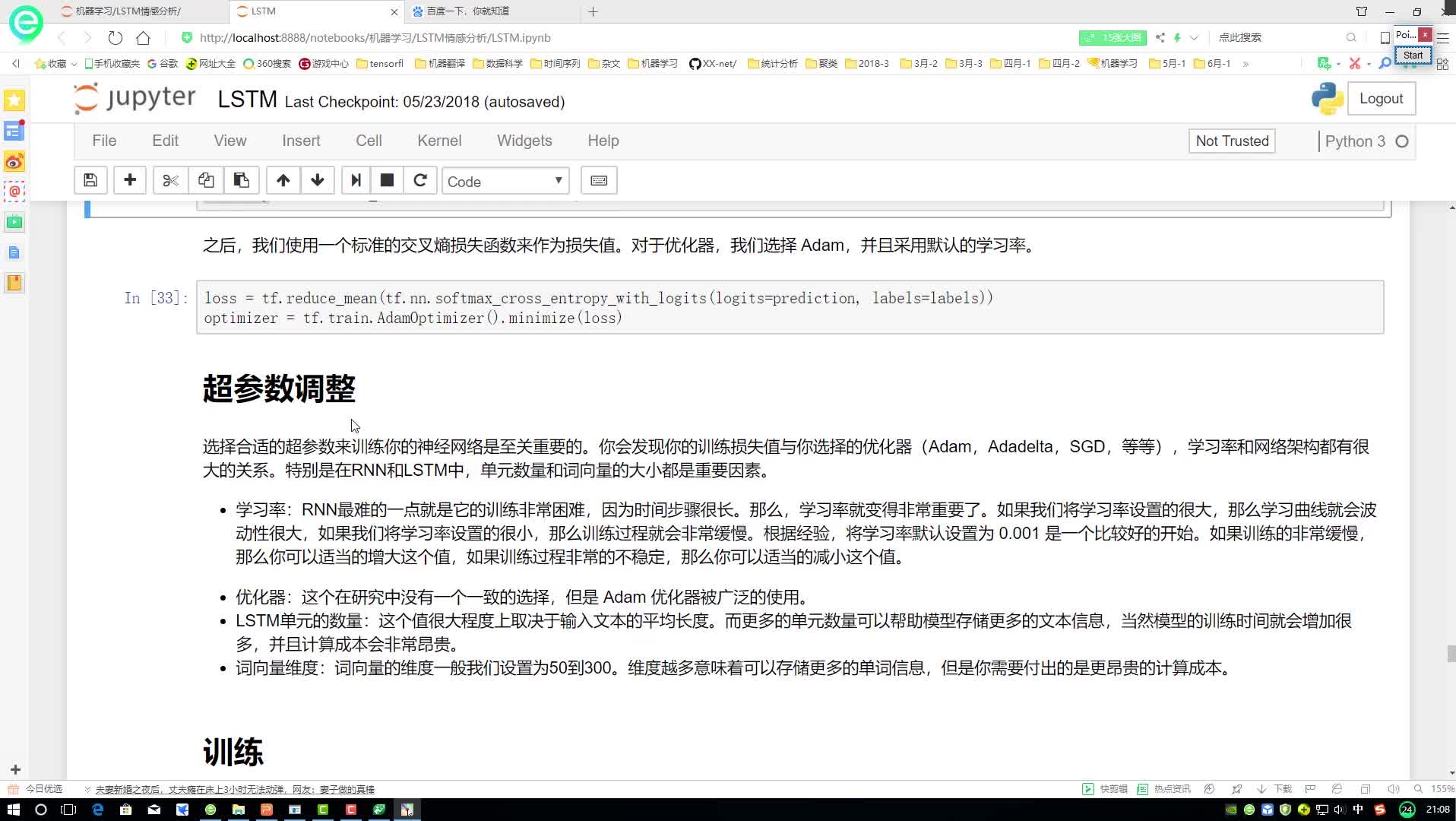This screenshot has width=1456, height=821.
Task: Open the Edit menu
Action: click(165, 141)
